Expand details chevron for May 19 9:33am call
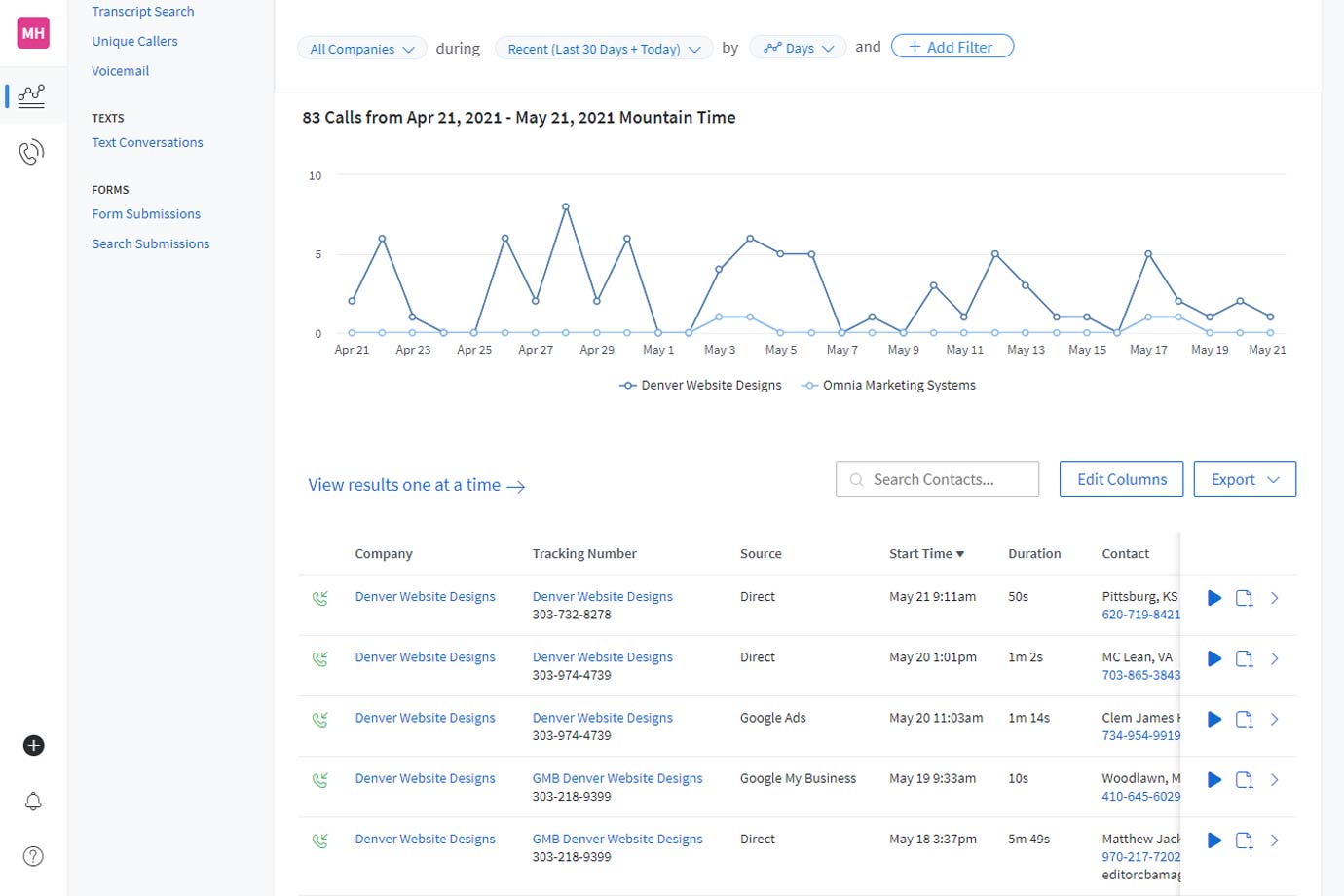The image size is (1344, 896). click(1275, 779)
